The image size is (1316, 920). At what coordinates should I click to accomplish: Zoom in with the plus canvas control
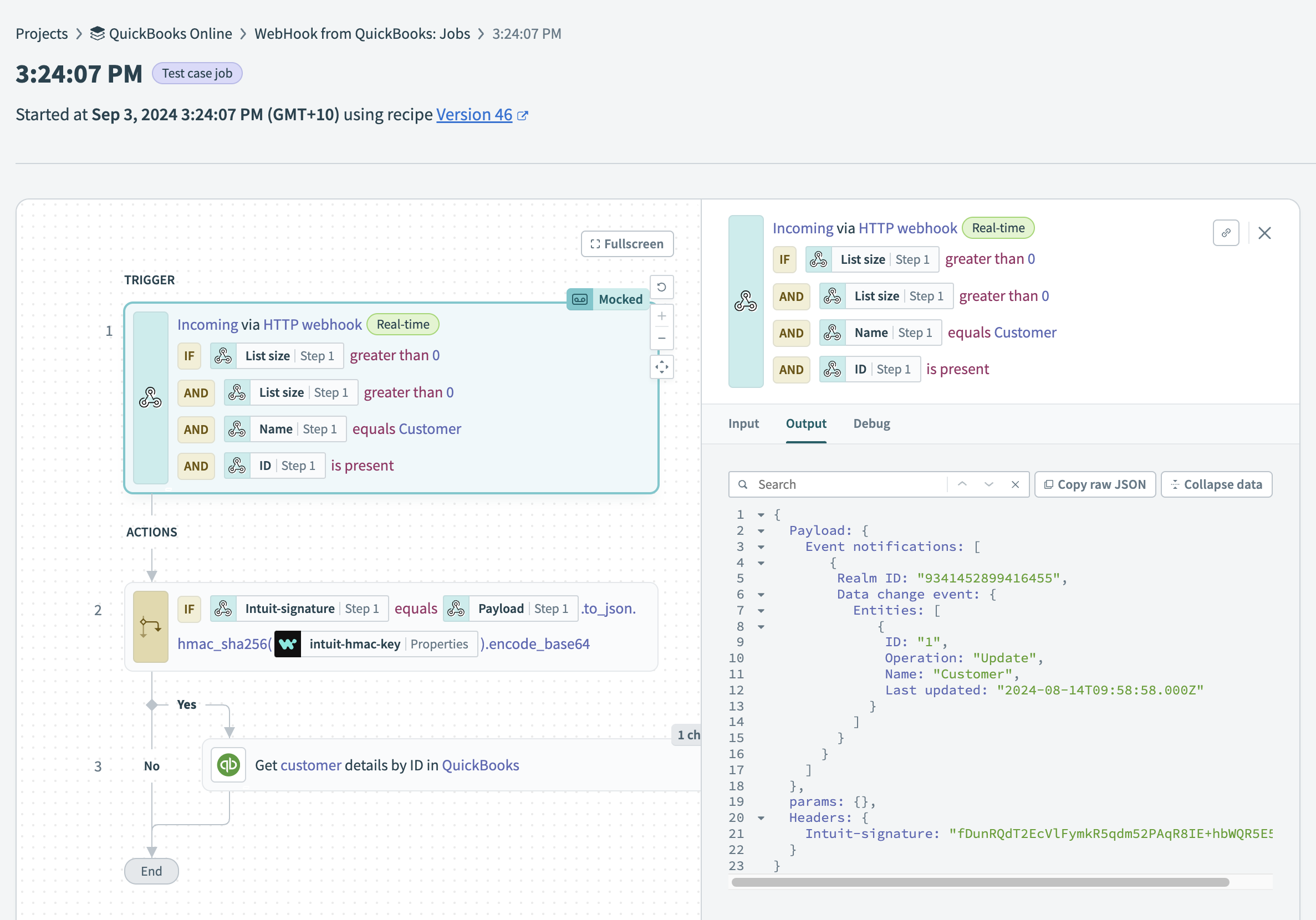coord(661,316)
